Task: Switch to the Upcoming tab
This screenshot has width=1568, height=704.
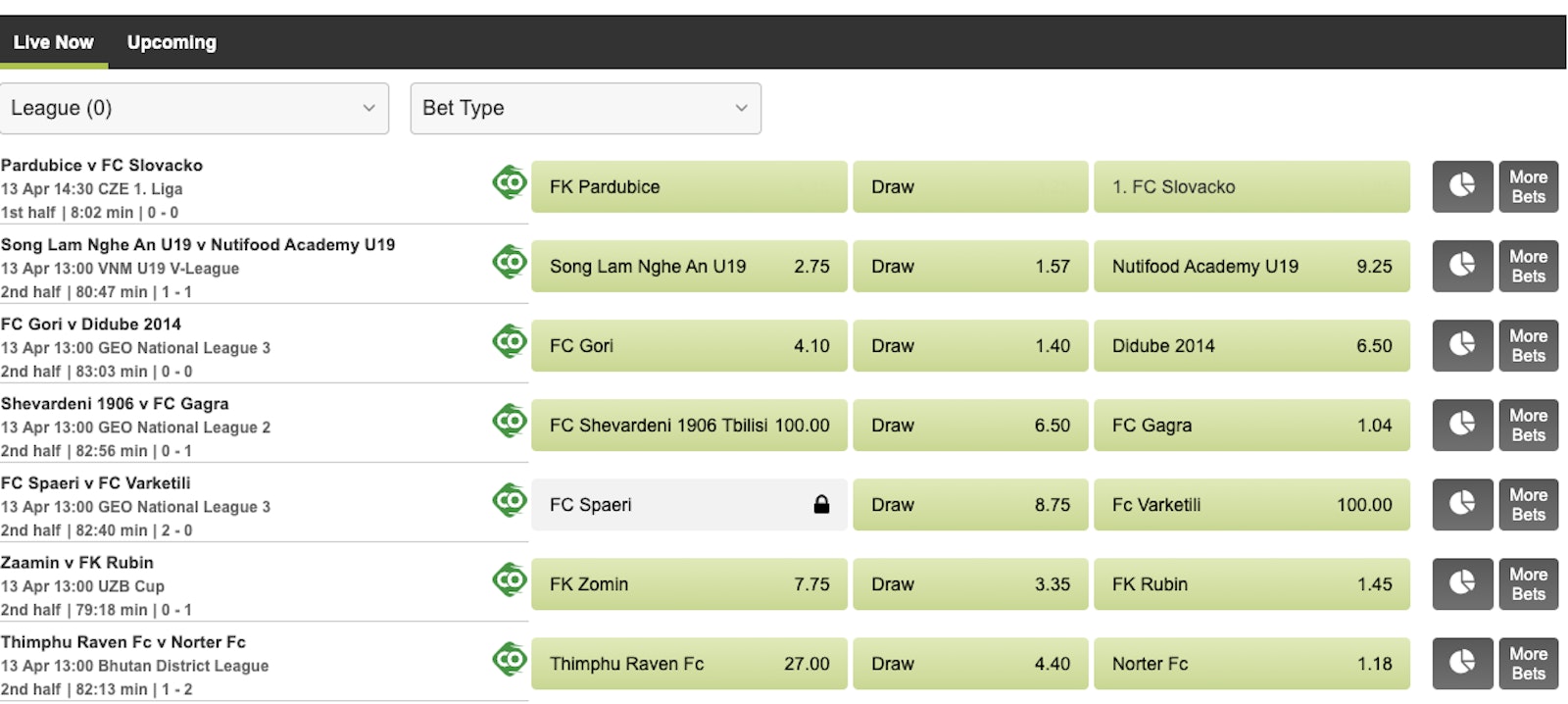Action: [171, 42]
